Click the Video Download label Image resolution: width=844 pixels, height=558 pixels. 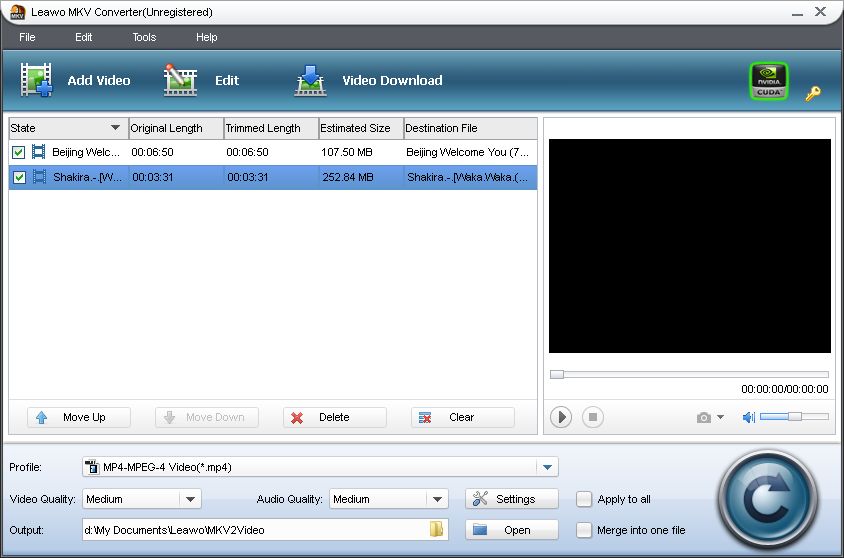tap(392, 81)
